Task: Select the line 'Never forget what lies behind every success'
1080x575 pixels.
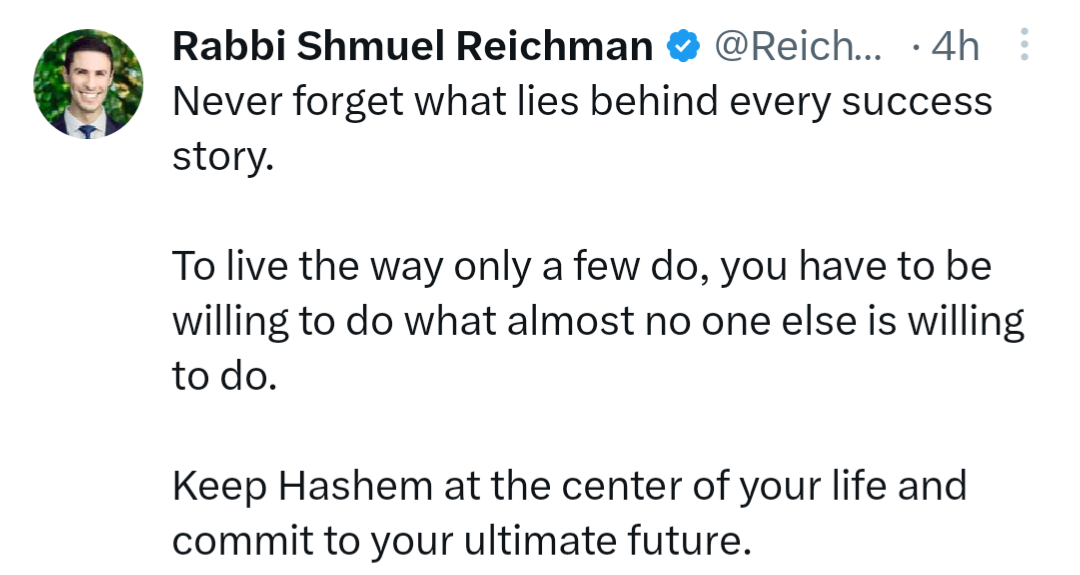Action: (x=582, y=101)
